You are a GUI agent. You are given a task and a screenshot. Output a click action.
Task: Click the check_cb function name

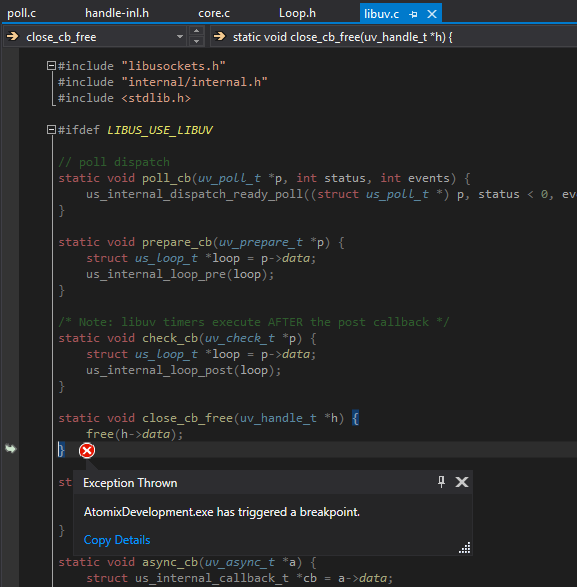[170, 338]
